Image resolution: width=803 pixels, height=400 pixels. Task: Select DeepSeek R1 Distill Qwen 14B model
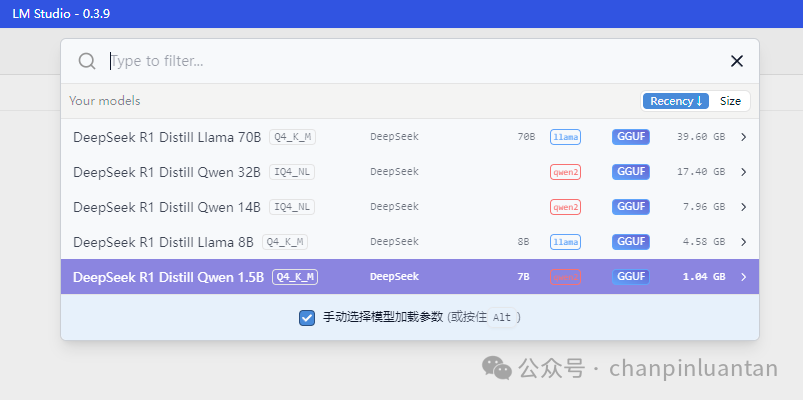[410, 207]
